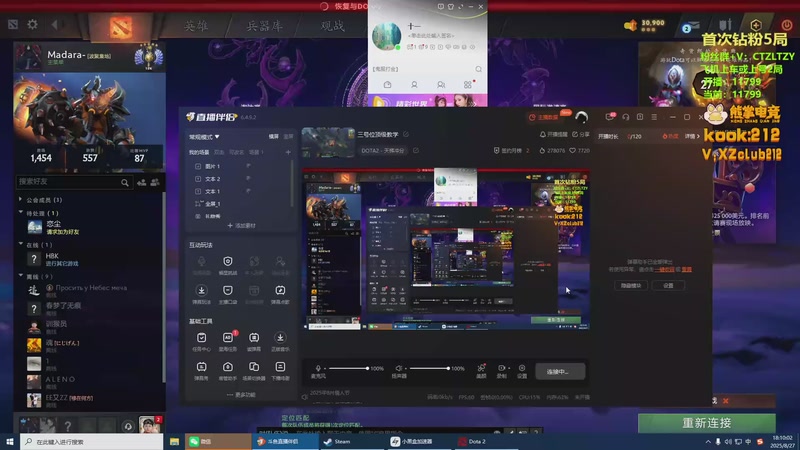Open the last tool icon in 基础工具
This screenshot has width=800, height=450.
280,370
